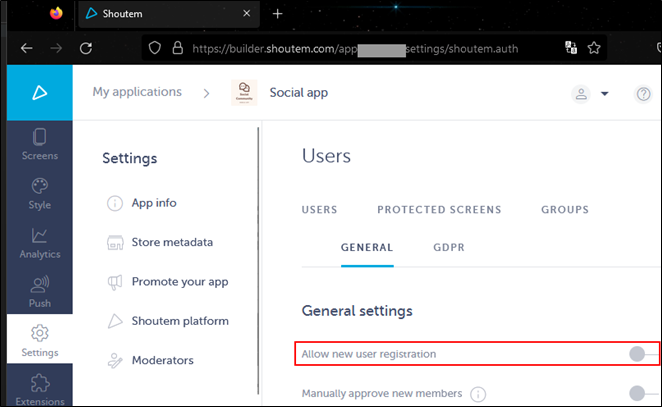Open Store metadata settings
Viewport: 662px width, 407px height.
(172, 242)
